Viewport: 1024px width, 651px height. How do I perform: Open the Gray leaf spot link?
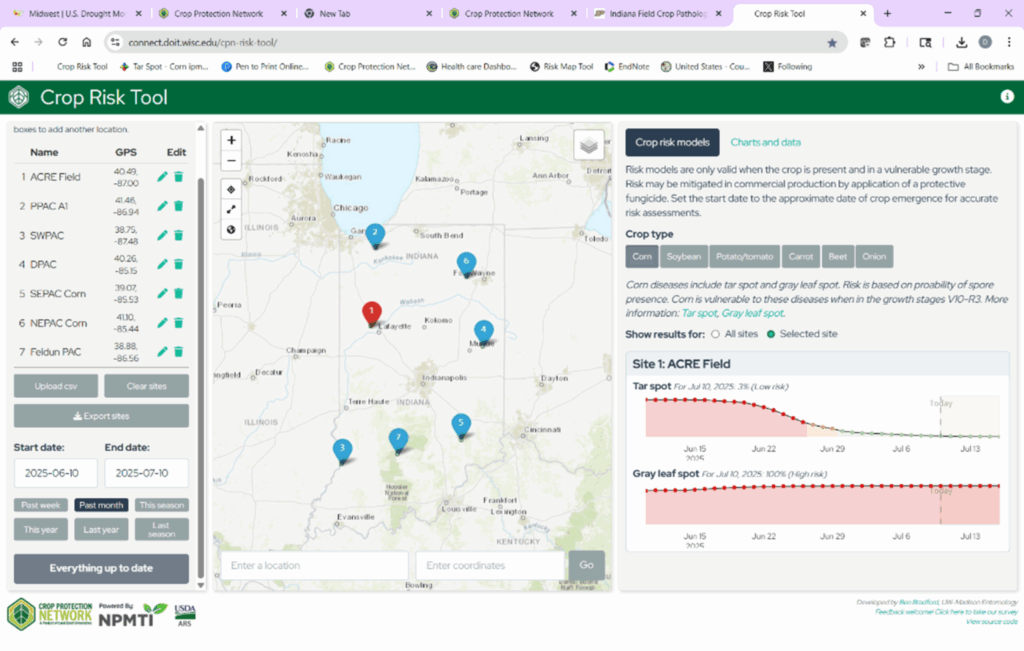point(752,313)
